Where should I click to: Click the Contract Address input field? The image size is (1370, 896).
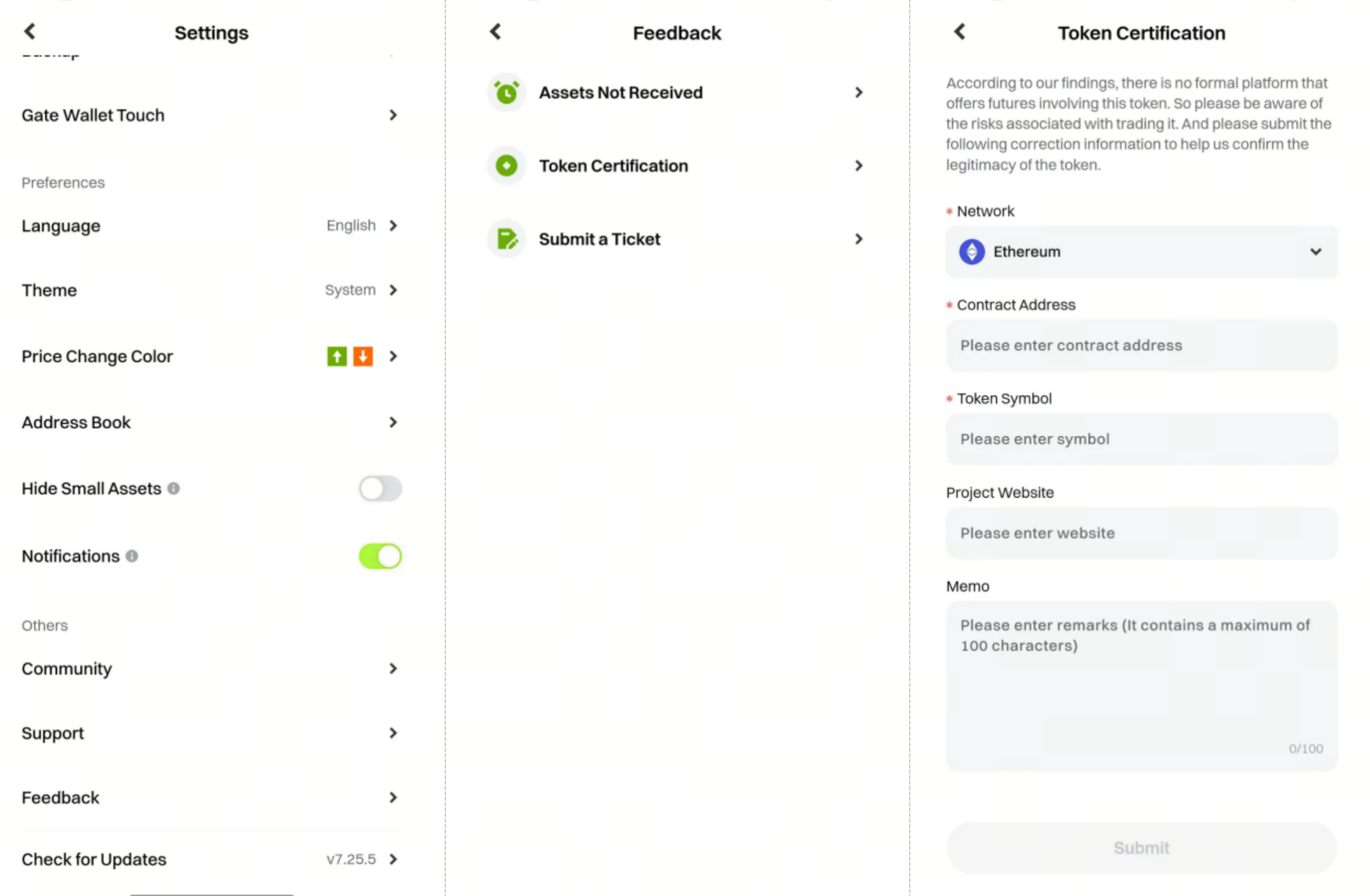[x=1141, y=346]
